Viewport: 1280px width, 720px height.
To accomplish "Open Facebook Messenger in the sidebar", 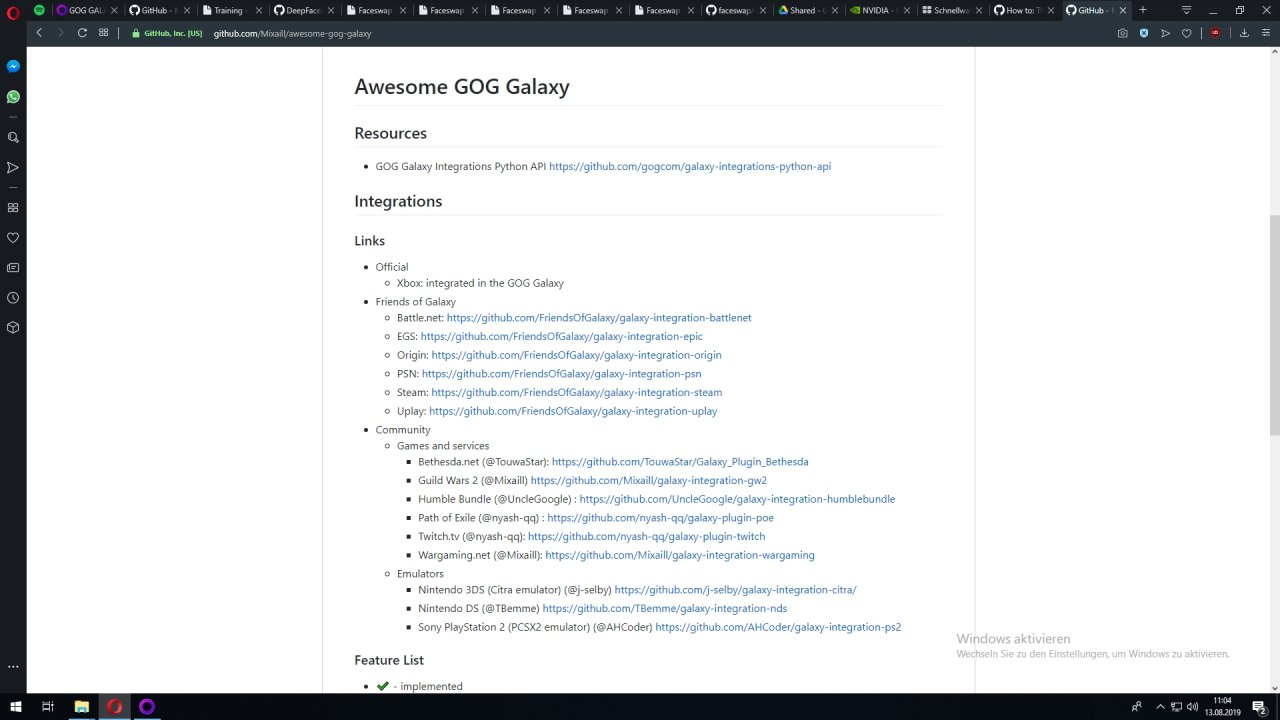I will [x=13, y=66].
